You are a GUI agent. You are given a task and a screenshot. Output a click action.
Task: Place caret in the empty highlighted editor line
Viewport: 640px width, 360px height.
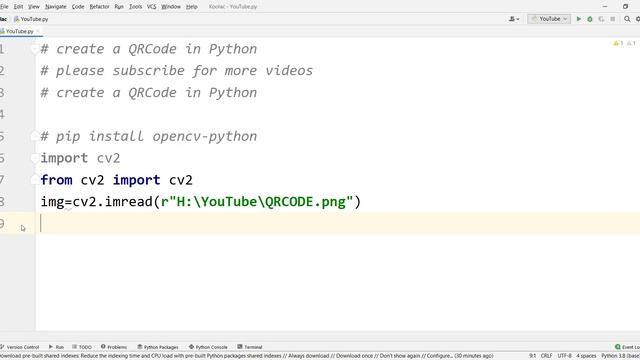coord(338,224)
